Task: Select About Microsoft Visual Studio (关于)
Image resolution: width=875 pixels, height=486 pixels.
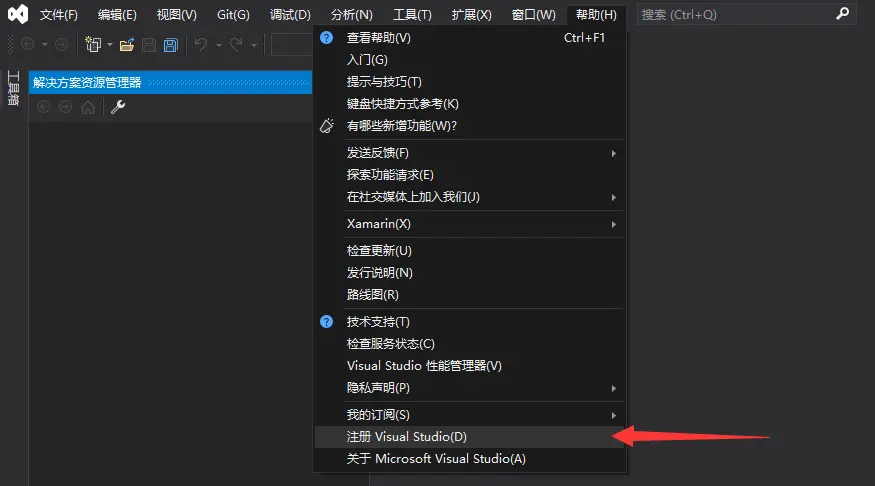Action: tap(436, 459)
